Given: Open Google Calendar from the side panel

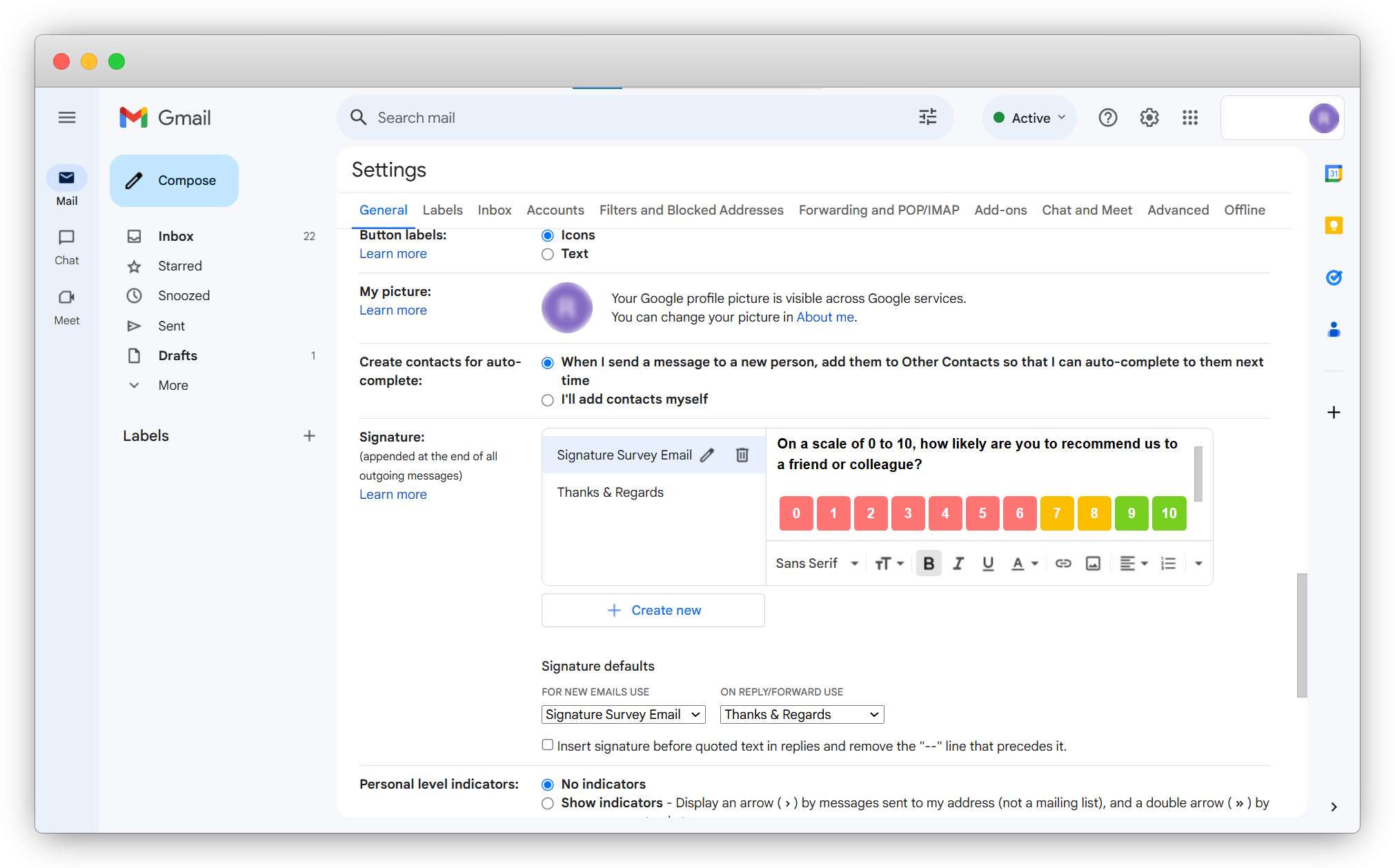Looking at the screenshot, I should [1333, 174].
